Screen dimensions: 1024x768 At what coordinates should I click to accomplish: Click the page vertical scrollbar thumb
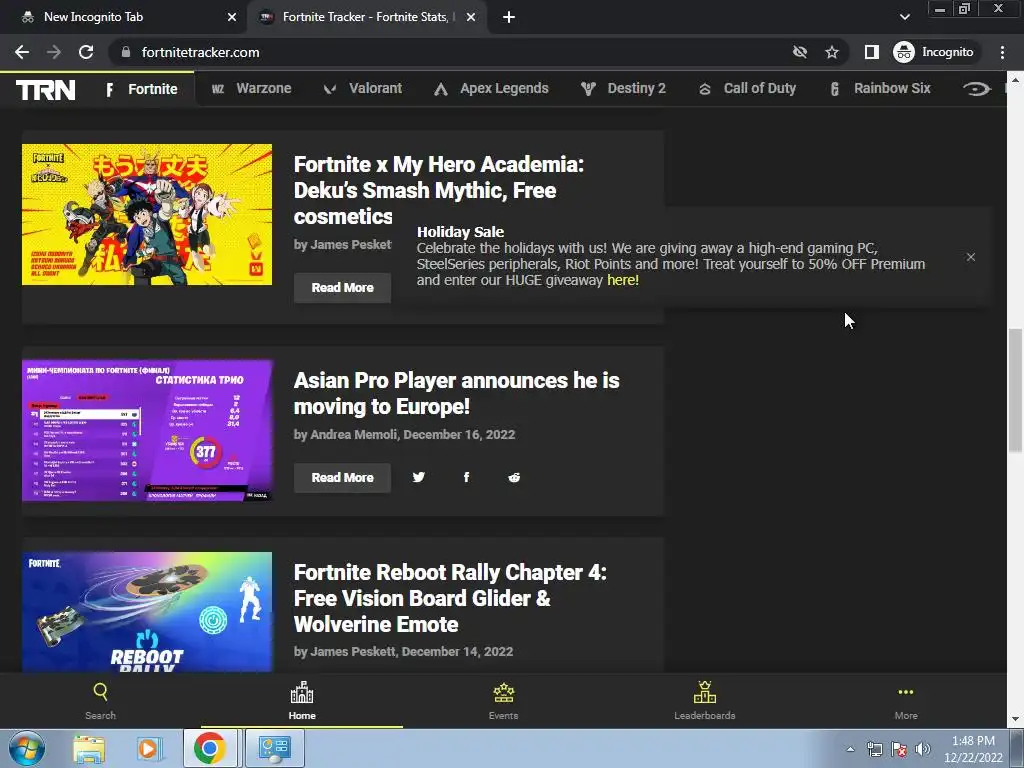point(1015,390)
